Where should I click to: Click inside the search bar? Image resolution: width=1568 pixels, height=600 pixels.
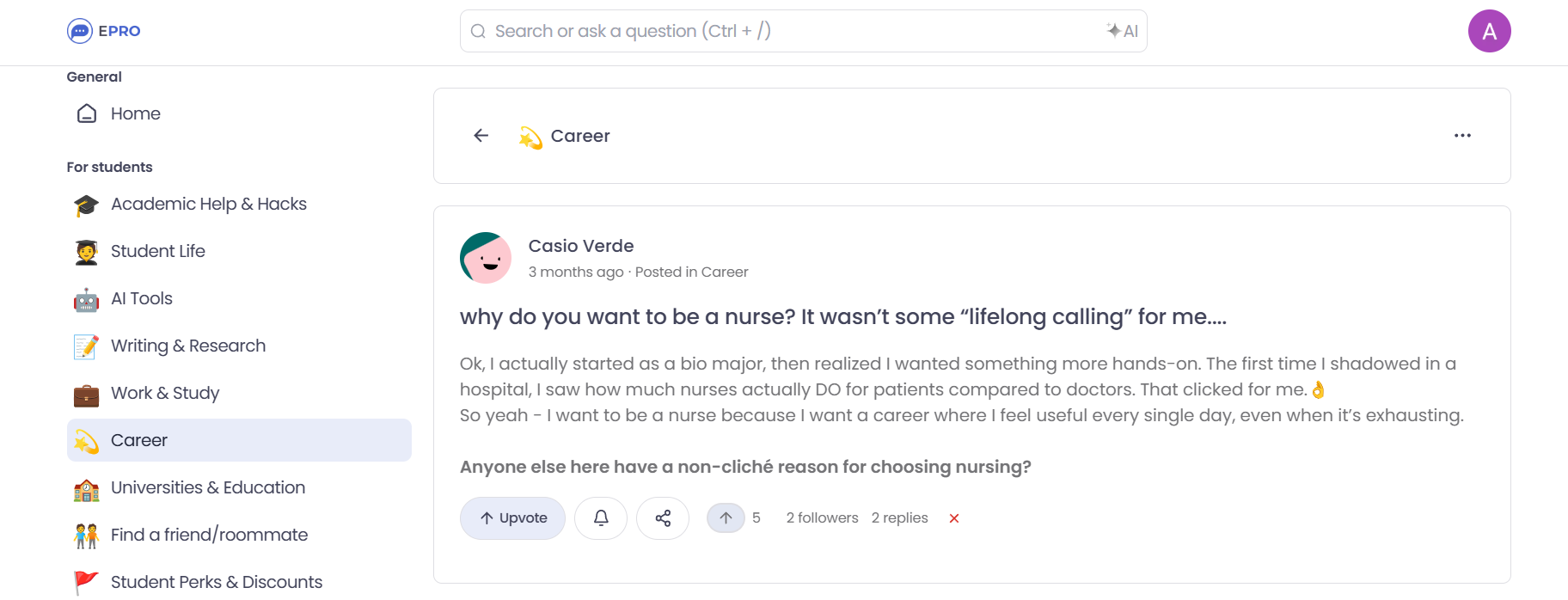[x=774, y=31]
